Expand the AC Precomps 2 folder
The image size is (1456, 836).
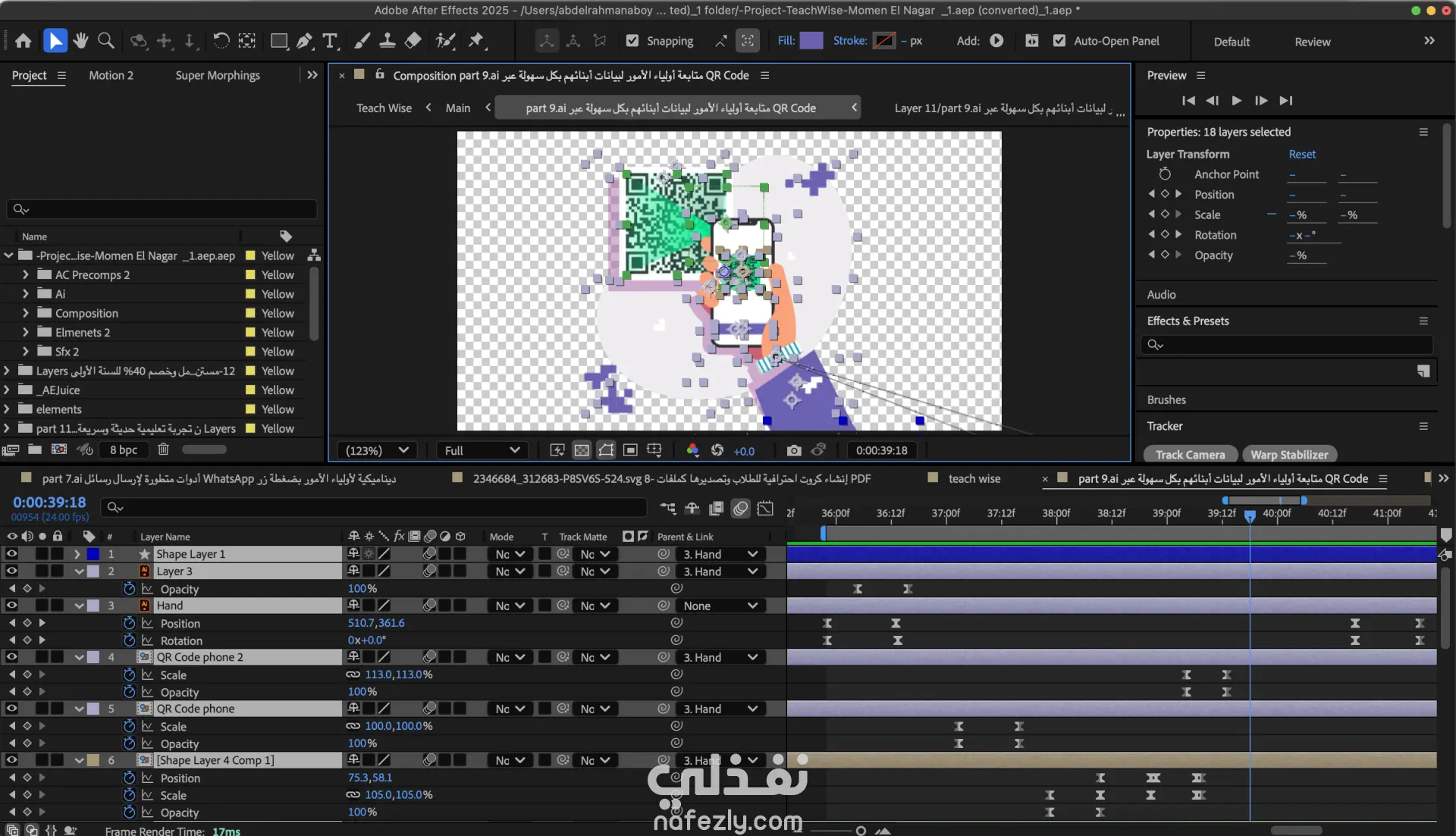point(26,274)
